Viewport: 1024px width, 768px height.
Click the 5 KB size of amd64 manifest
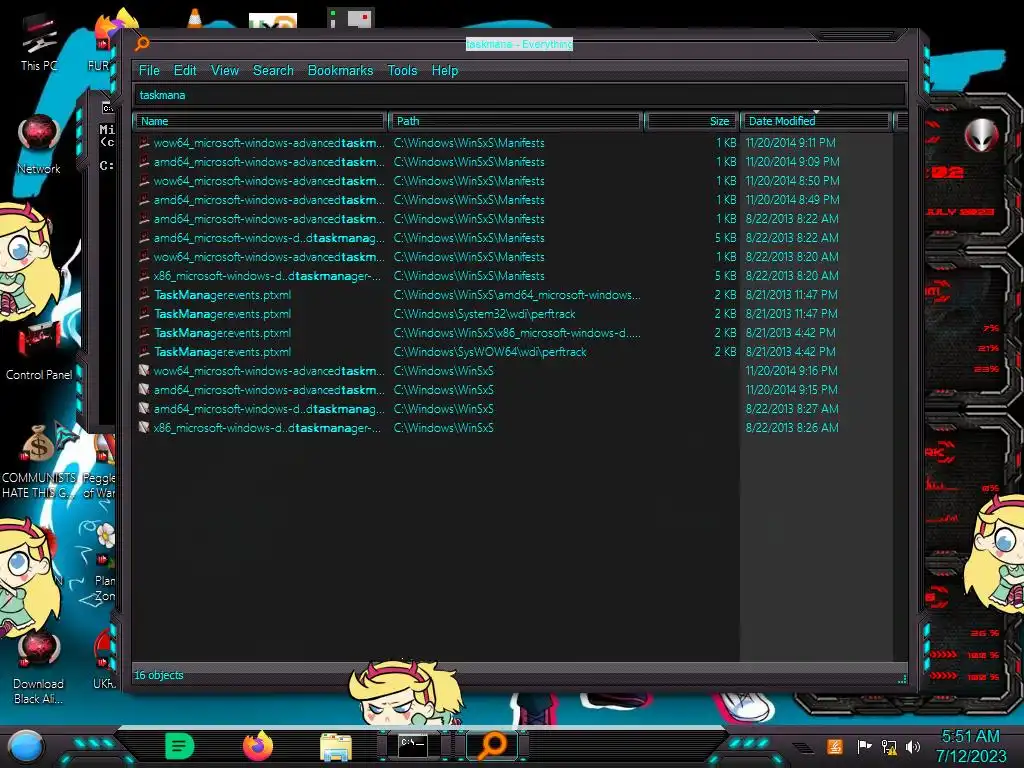pyautogui.click(x=725, y=238)
